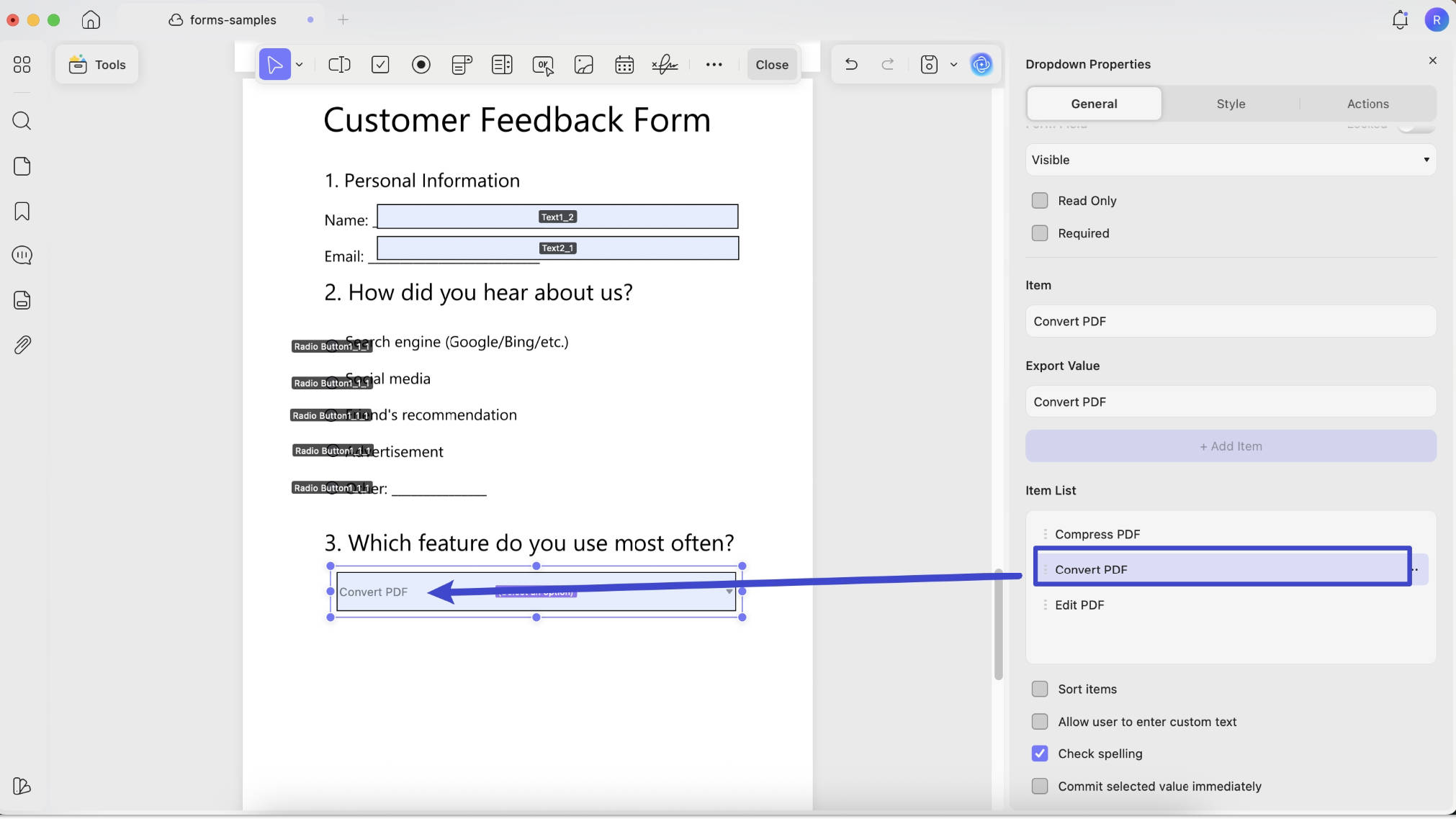Pick the date field calendar tool
The image size is (1456, 819).
(x=624, y=65)
